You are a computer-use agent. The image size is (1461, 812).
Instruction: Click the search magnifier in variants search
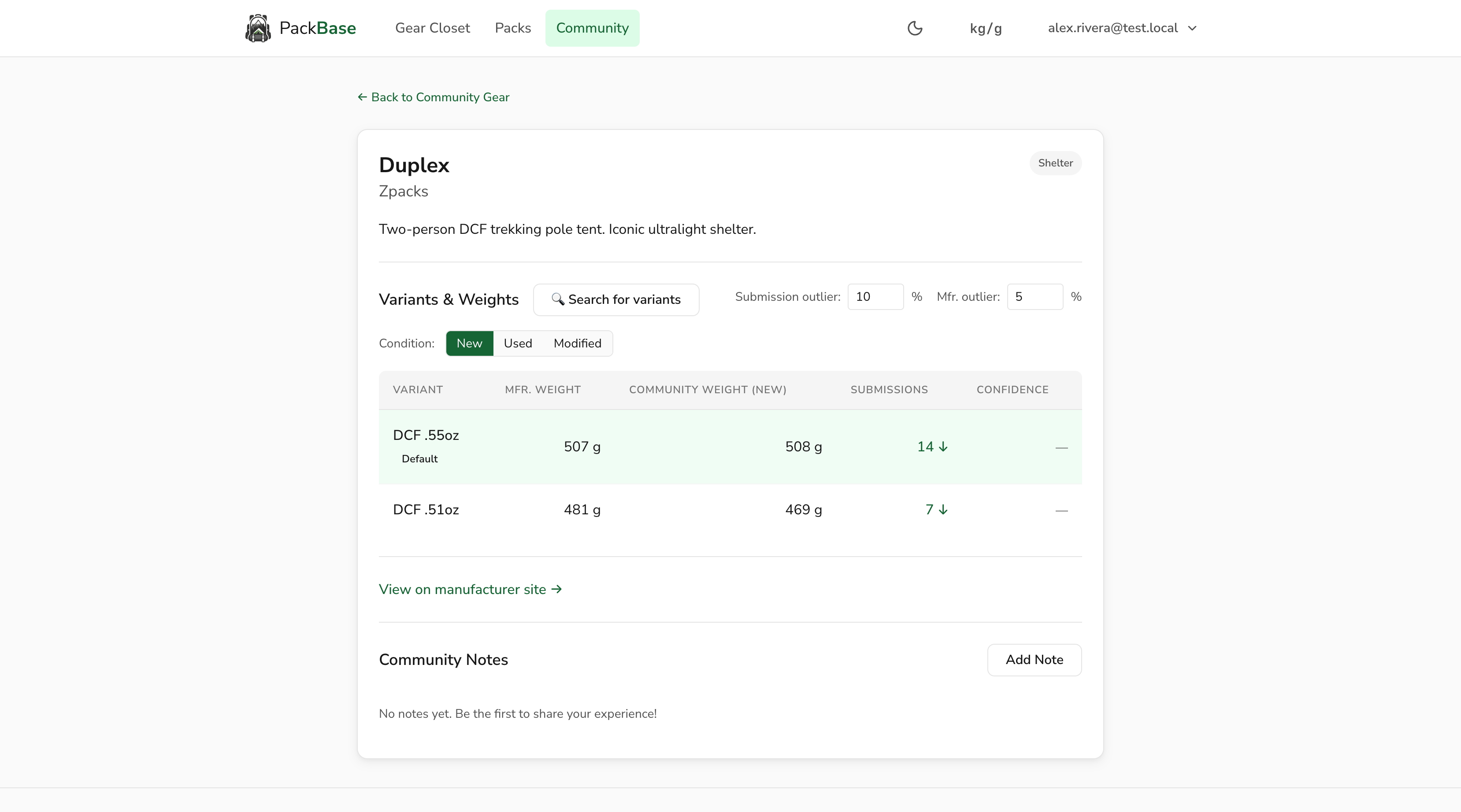pyautogui.click(x=558, y=299)
